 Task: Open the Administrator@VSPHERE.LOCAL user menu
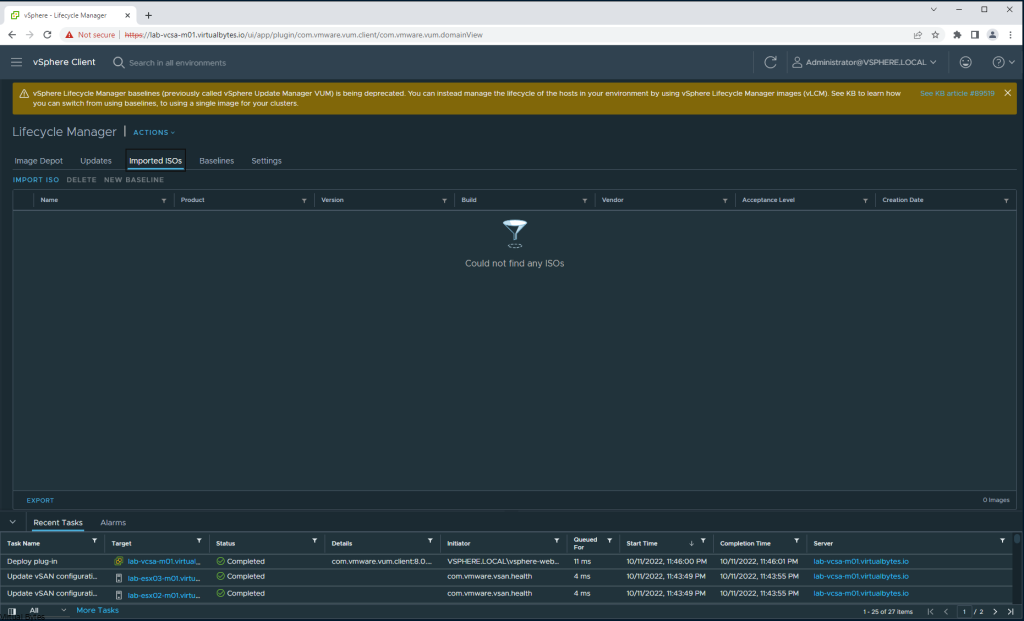(864, 62)
